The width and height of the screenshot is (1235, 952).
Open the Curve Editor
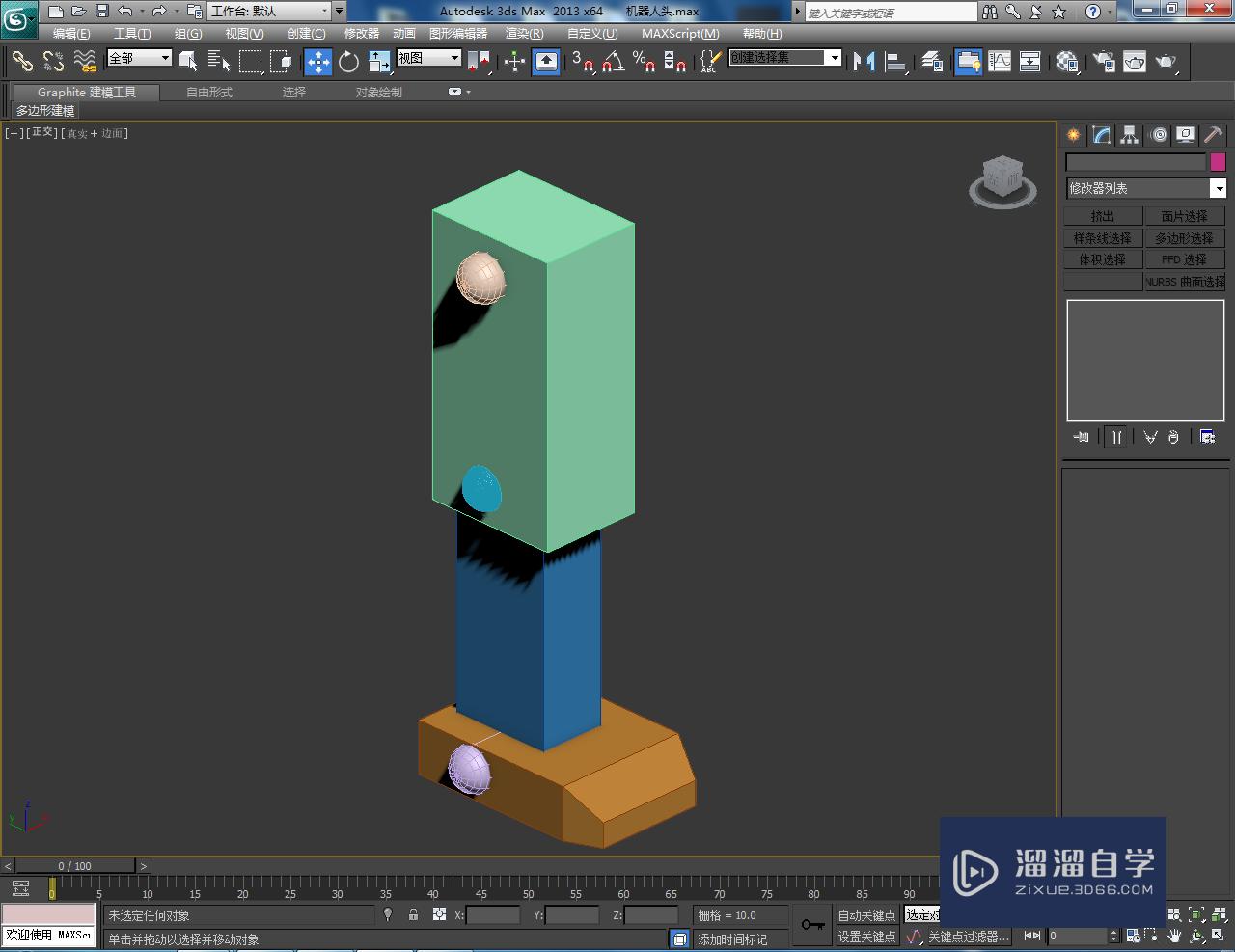[x=1000, y=62]
